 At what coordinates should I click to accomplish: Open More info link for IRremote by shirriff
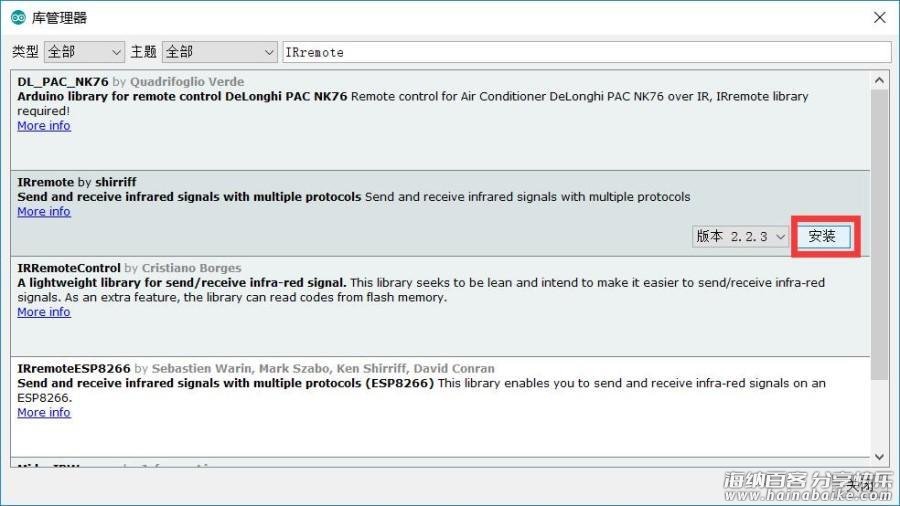(x=44, y=212)
